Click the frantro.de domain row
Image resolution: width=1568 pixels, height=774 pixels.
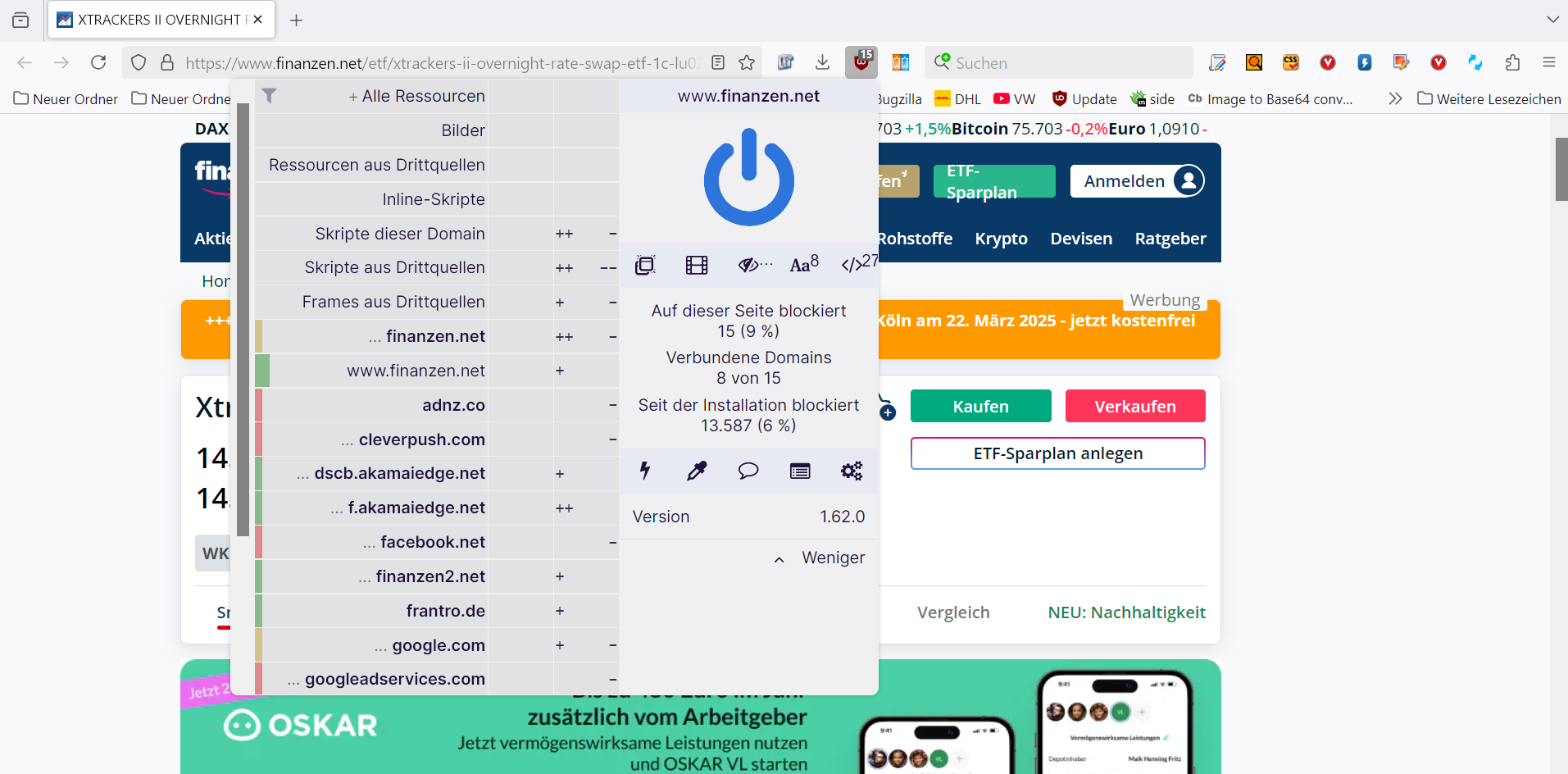pyautogui.click(x=437, y=611)
